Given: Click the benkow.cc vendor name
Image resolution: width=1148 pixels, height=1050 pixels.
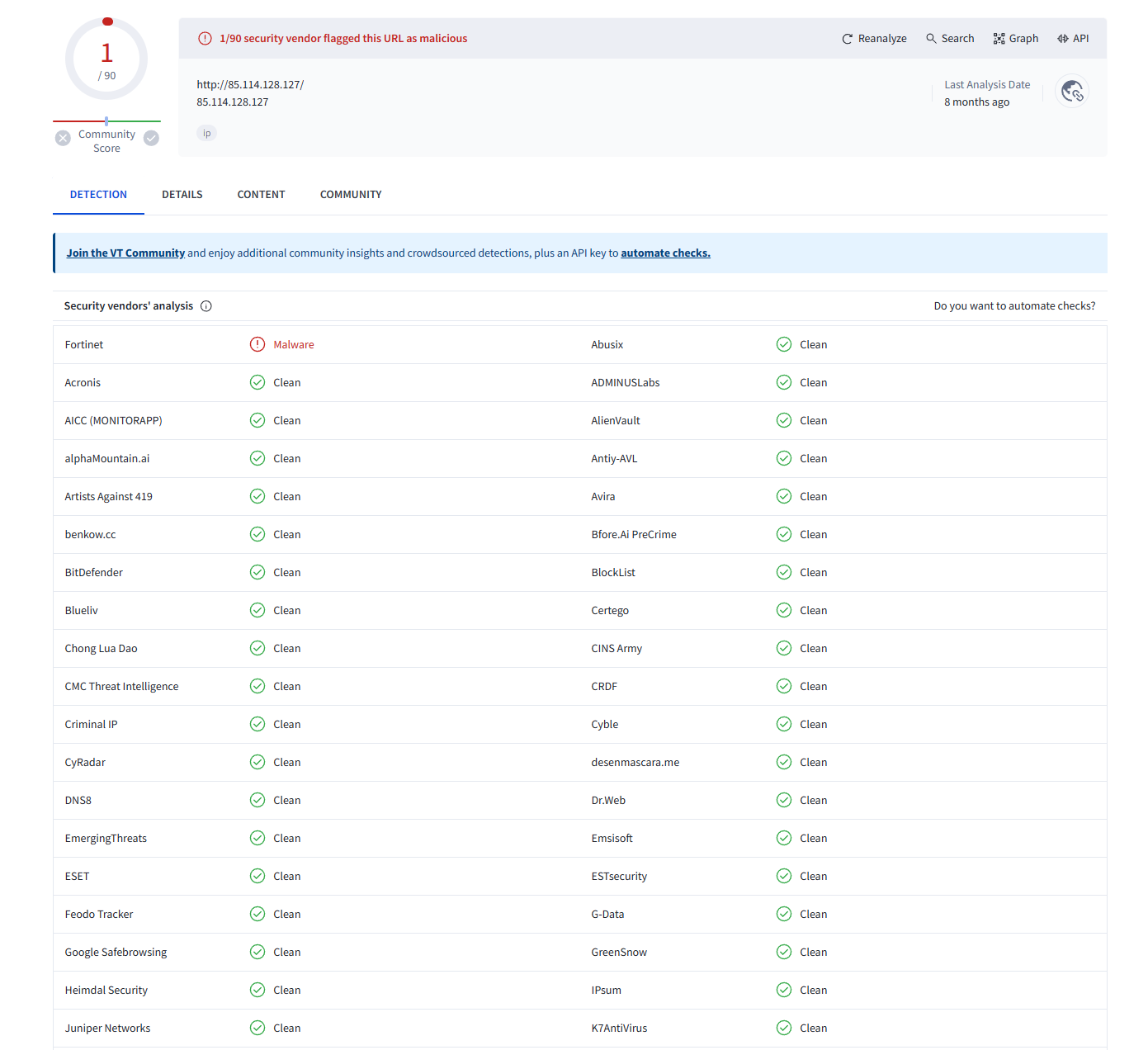Looking at the screenshot, I should click(90, 535).
